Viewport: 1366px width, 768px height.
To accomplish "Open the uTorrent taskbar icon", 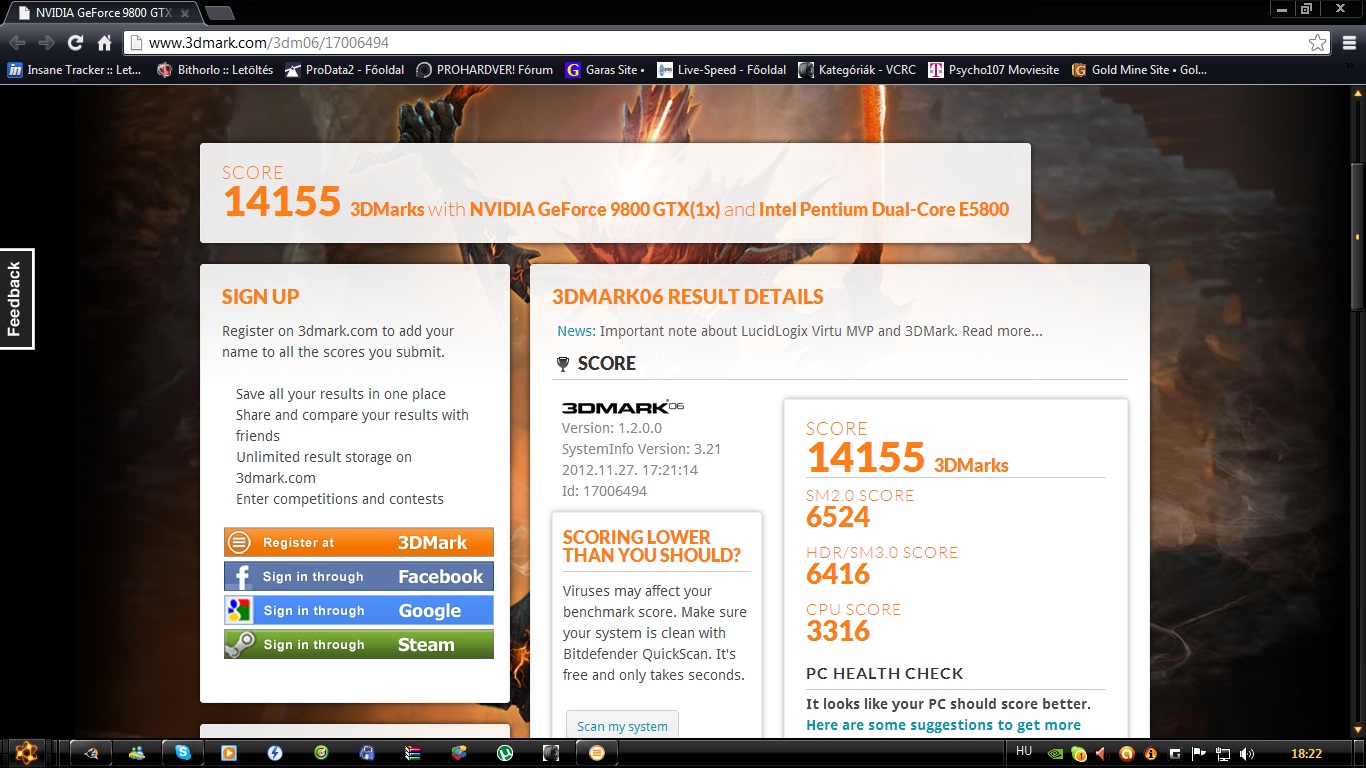I will 505,753.
